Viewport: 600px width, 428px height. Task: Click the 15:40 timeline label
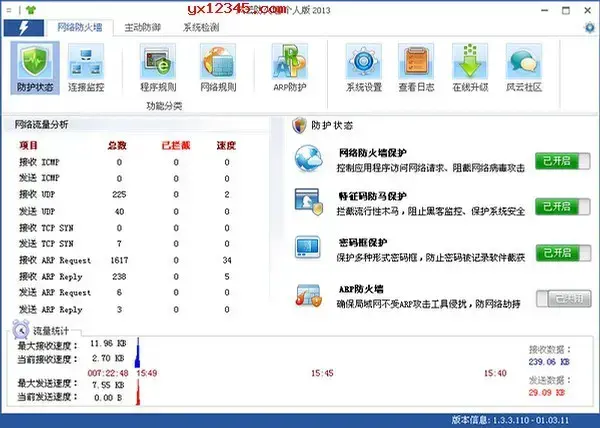(495, 373)
